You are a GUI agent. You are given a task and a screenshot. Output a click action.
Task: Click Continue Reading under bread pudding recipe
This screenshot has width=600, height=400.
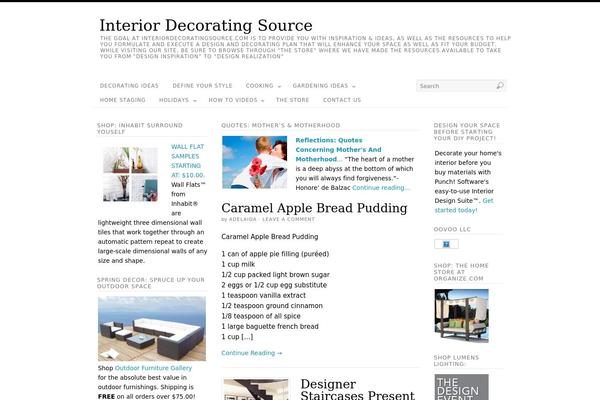pos(252,353)
